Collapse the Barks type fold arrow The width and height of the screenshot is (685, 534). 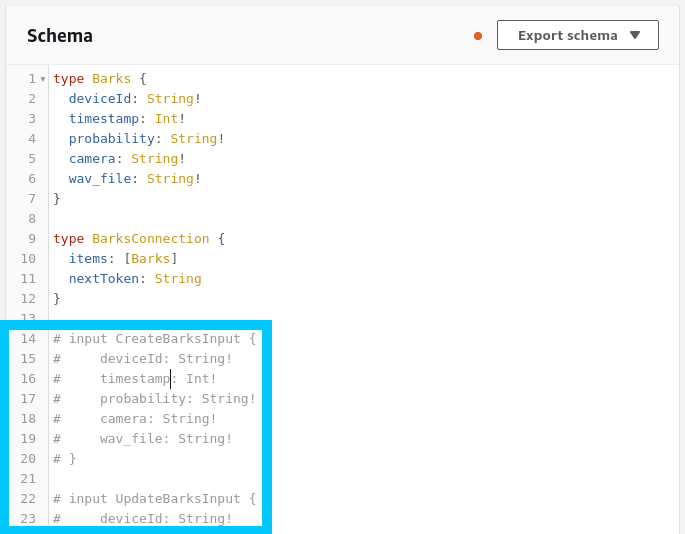click(43, 79)
